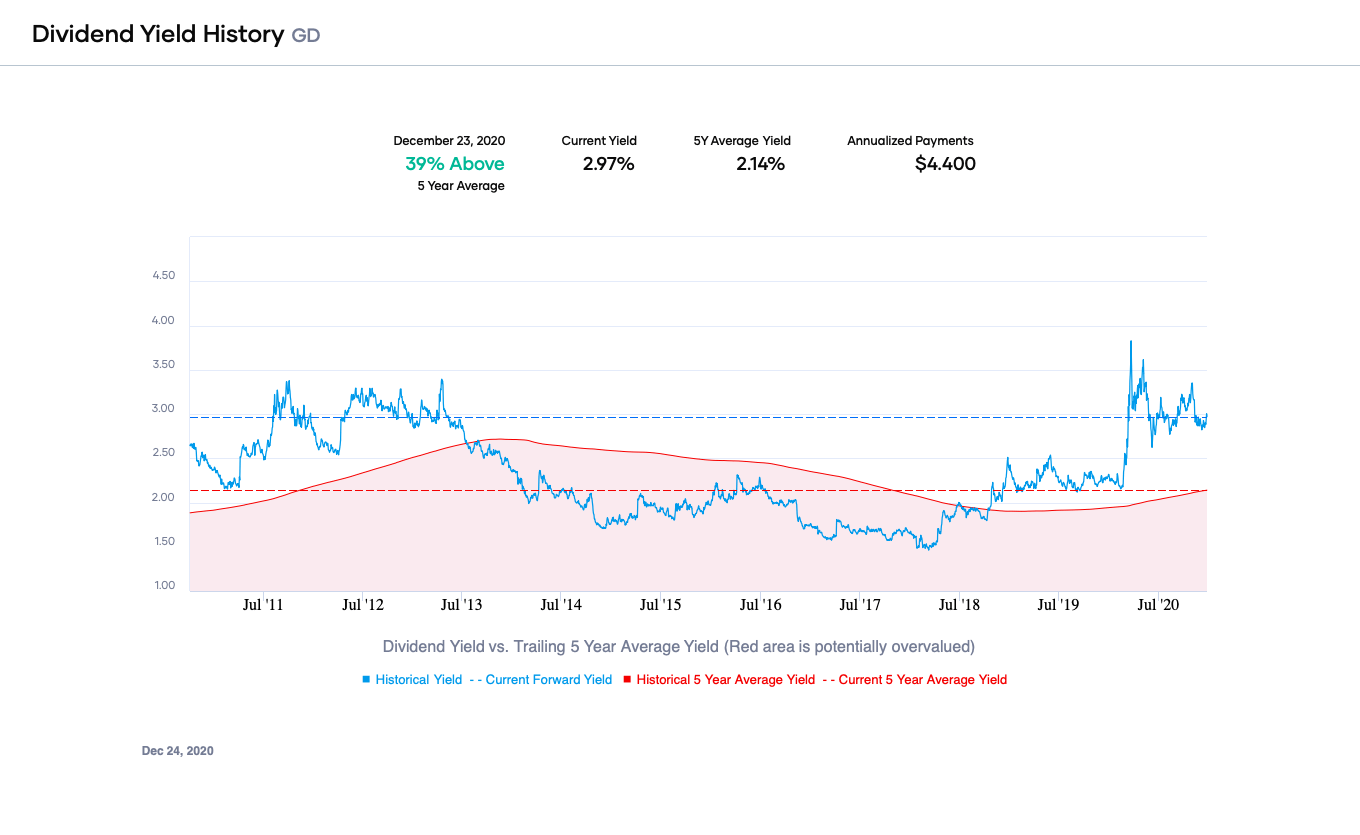The width and height of the screenshot is (1360, 835).
Task: Click the Jul '15 x-axis label
Action: click(x=660, y=605)
